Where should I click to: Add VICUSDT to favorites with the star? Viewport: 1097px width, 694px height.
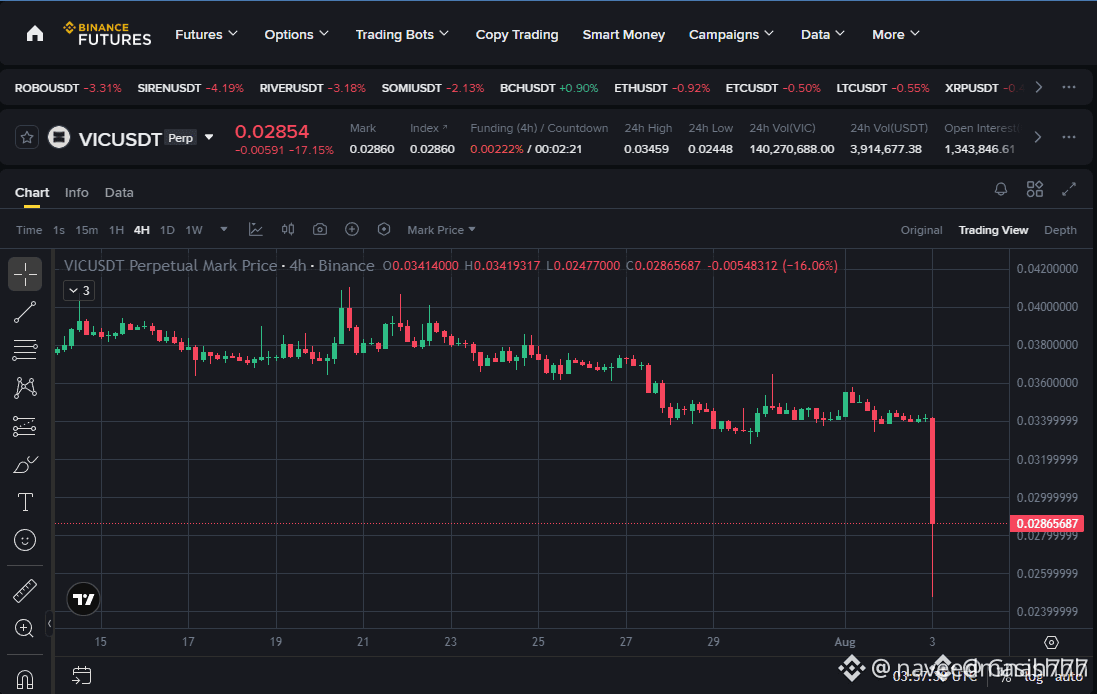click(x=27, y=137)
